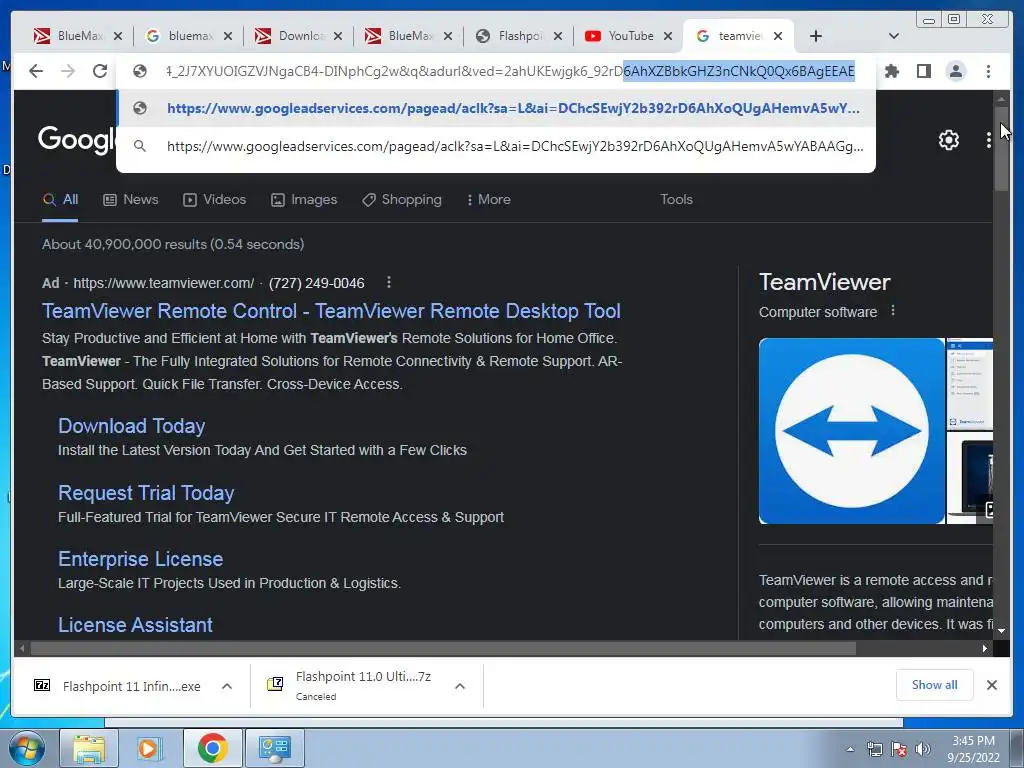Show hidden system tray icons

[x=850, y=749]
